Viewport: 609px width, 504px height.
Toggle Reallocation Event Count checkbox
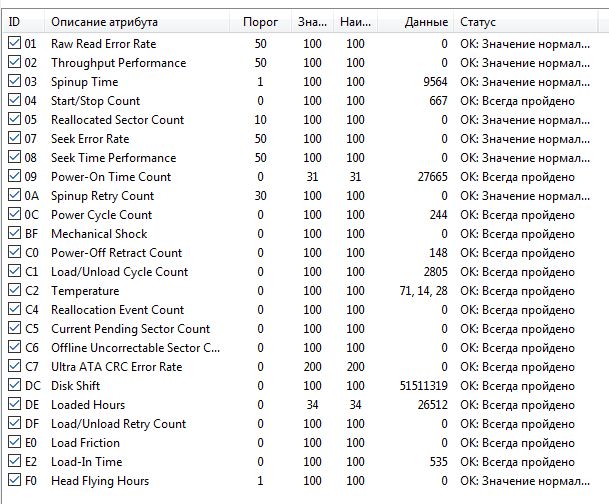pyautogui.click(x=14, y=309)
